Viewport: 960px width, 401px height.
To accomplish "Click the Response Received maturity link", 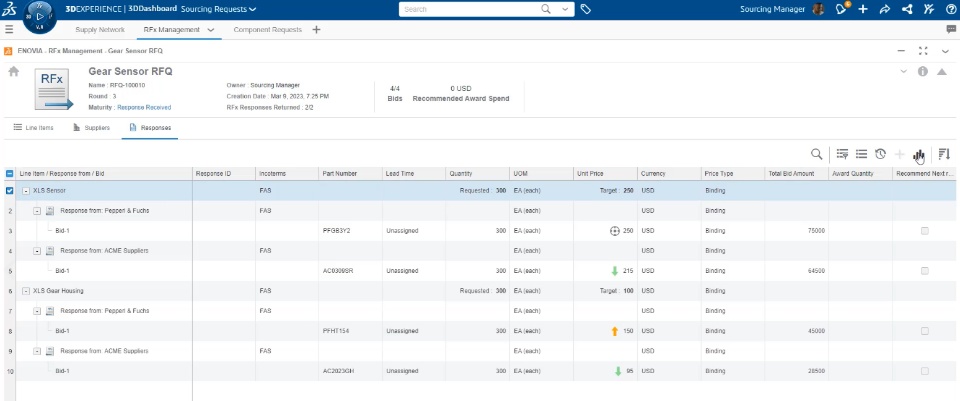I will click(144, 106).
